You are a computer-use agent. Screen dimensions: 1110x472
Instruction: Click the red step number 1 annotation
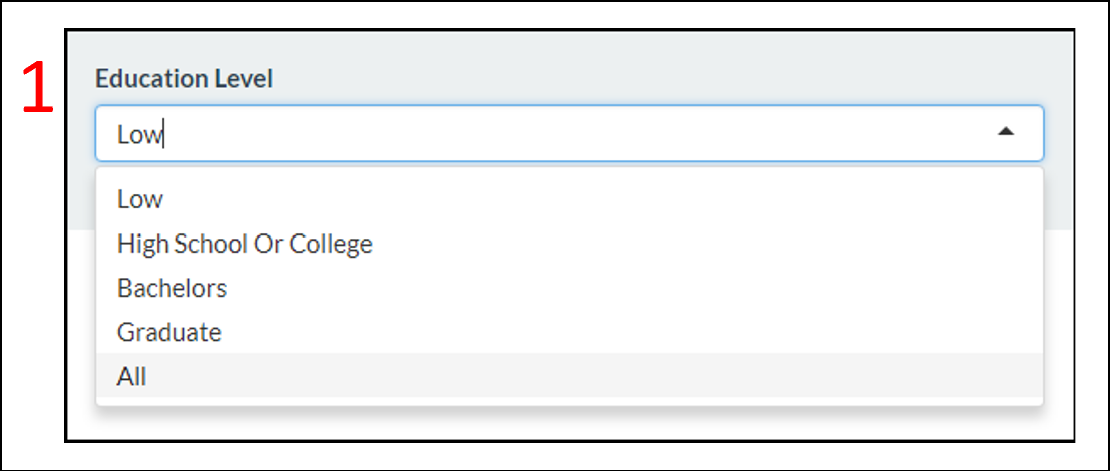pos(38,90)
